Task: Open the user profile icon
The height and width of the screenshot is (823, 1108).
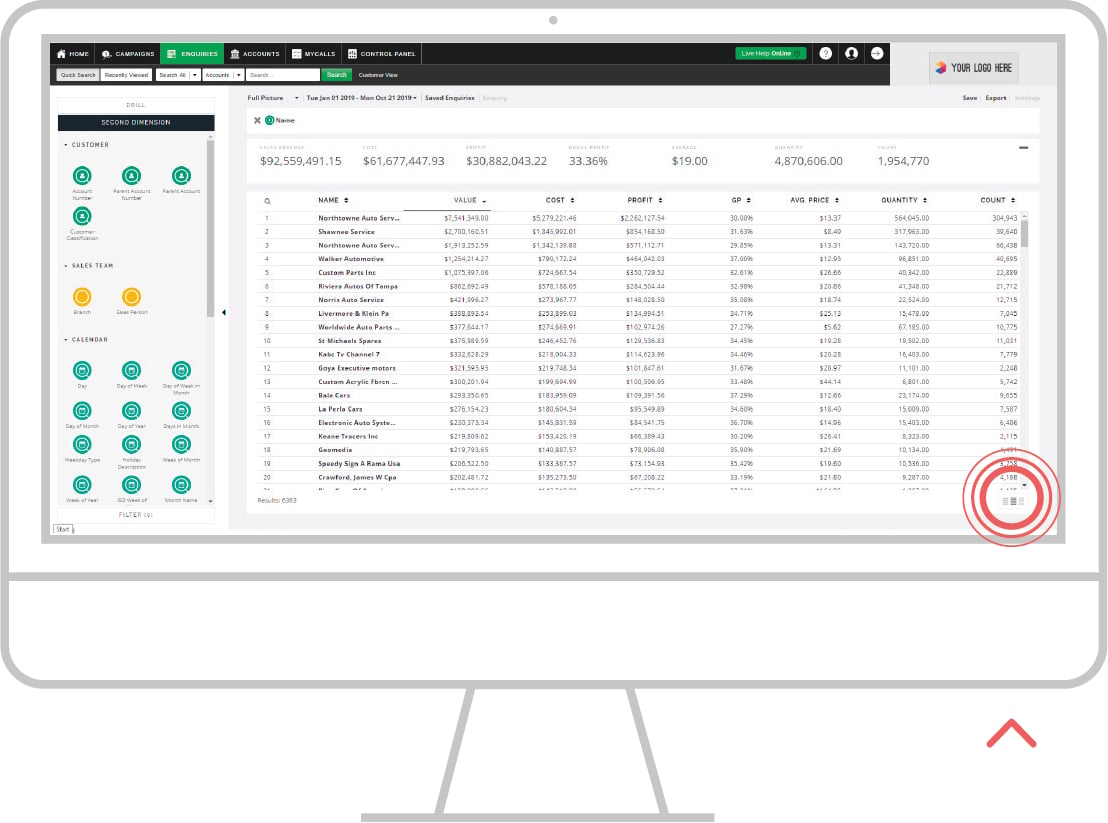Action: tap(851, 54)
